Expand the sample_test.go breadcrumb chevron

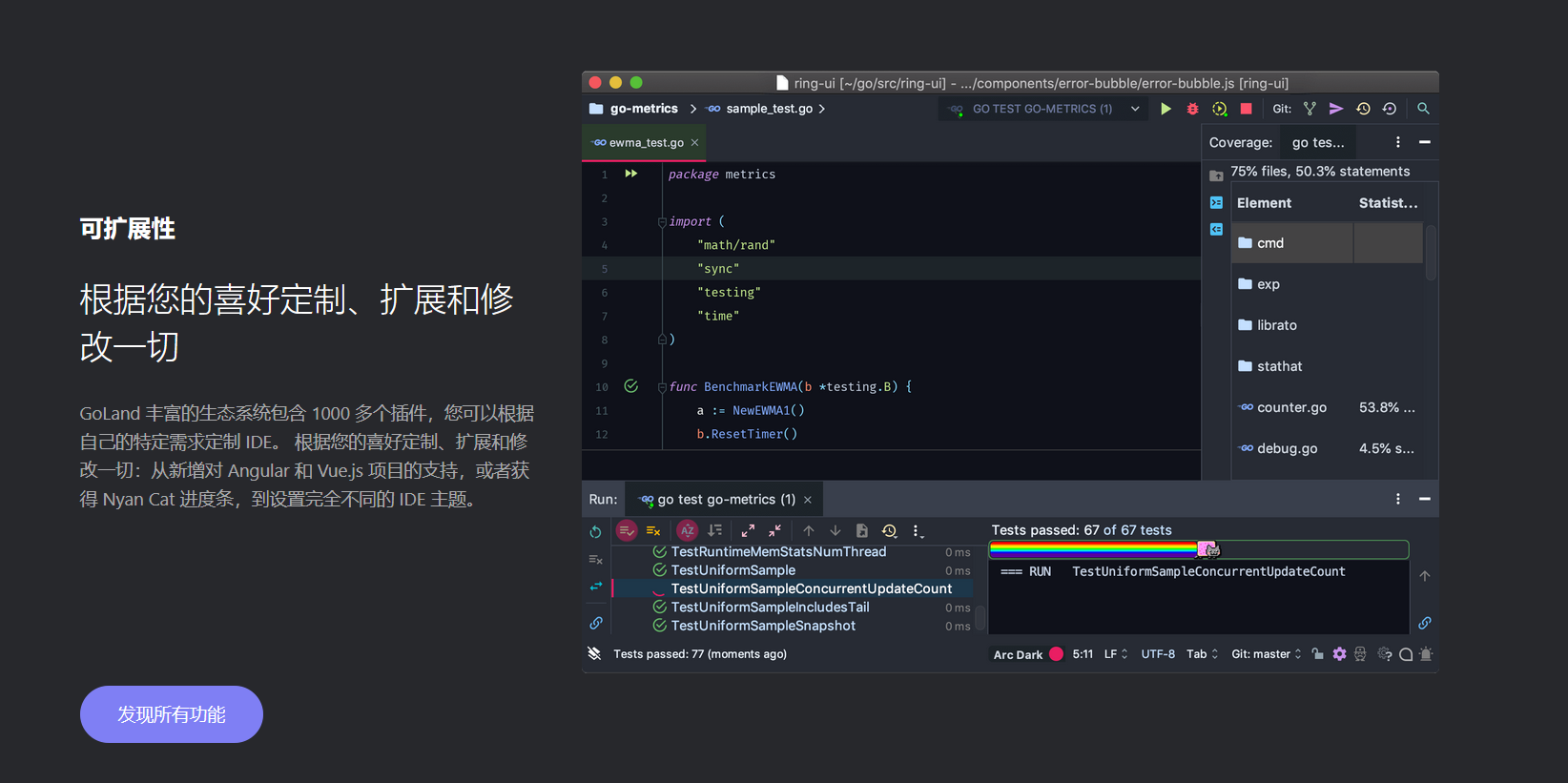coord(822,109)
